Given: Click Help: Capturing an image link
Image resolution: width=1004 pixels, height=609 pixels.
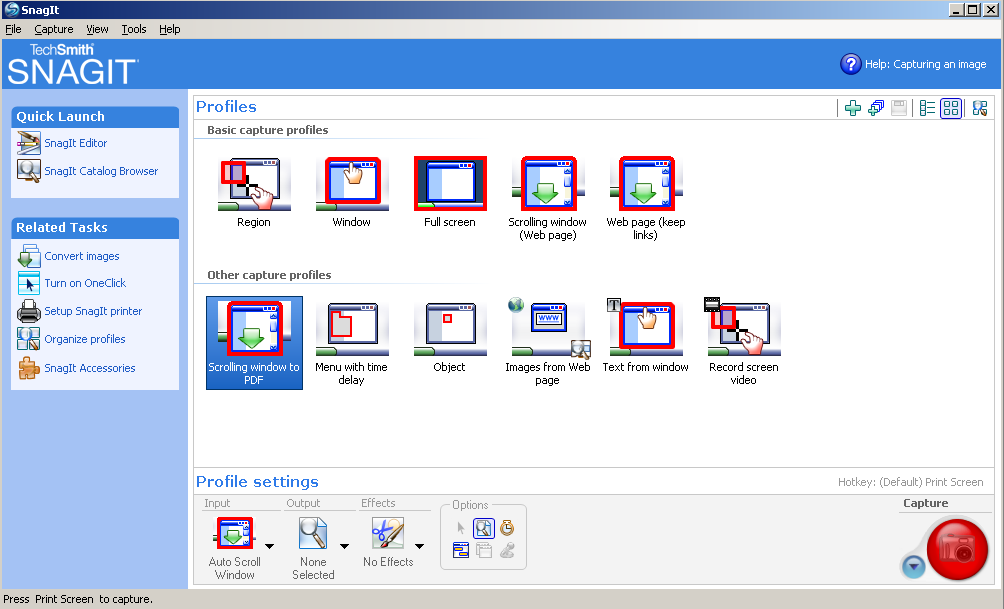Looking at the screenshot, I should click(x=925, y=64).
